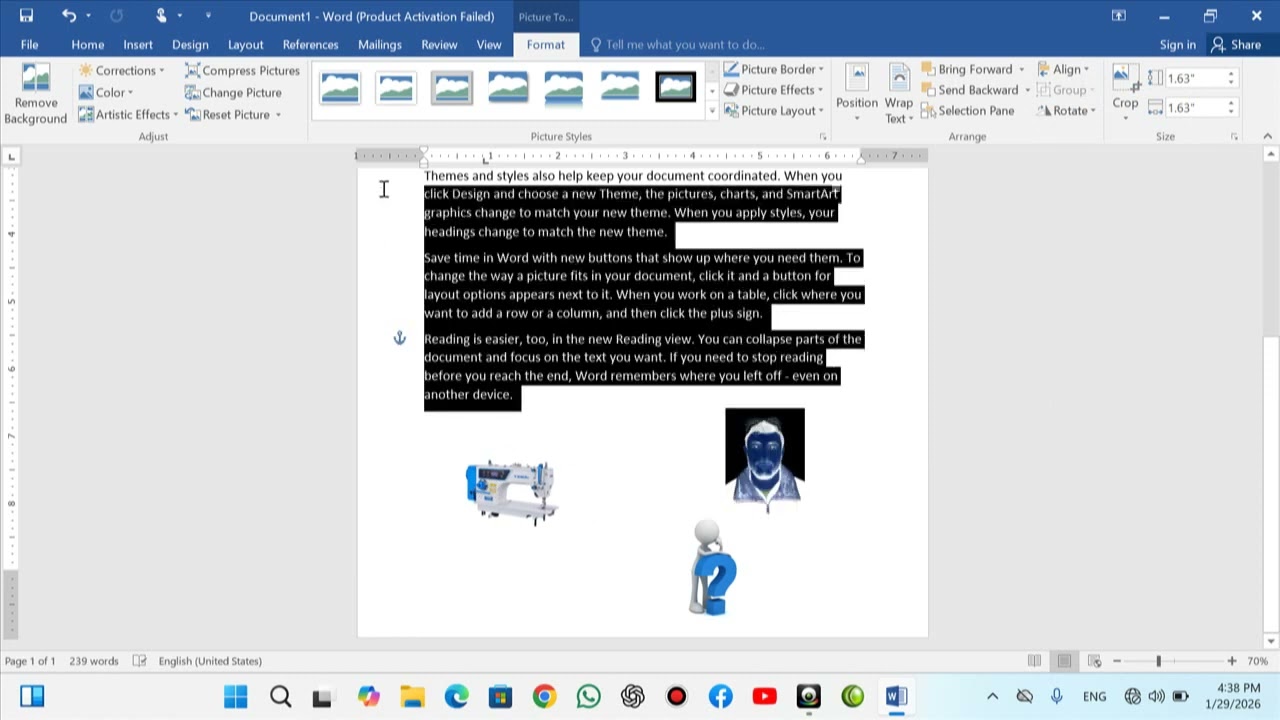Open the Picture Styles dialog launcher
The image size is (1280, 720).
pos(823,136)
